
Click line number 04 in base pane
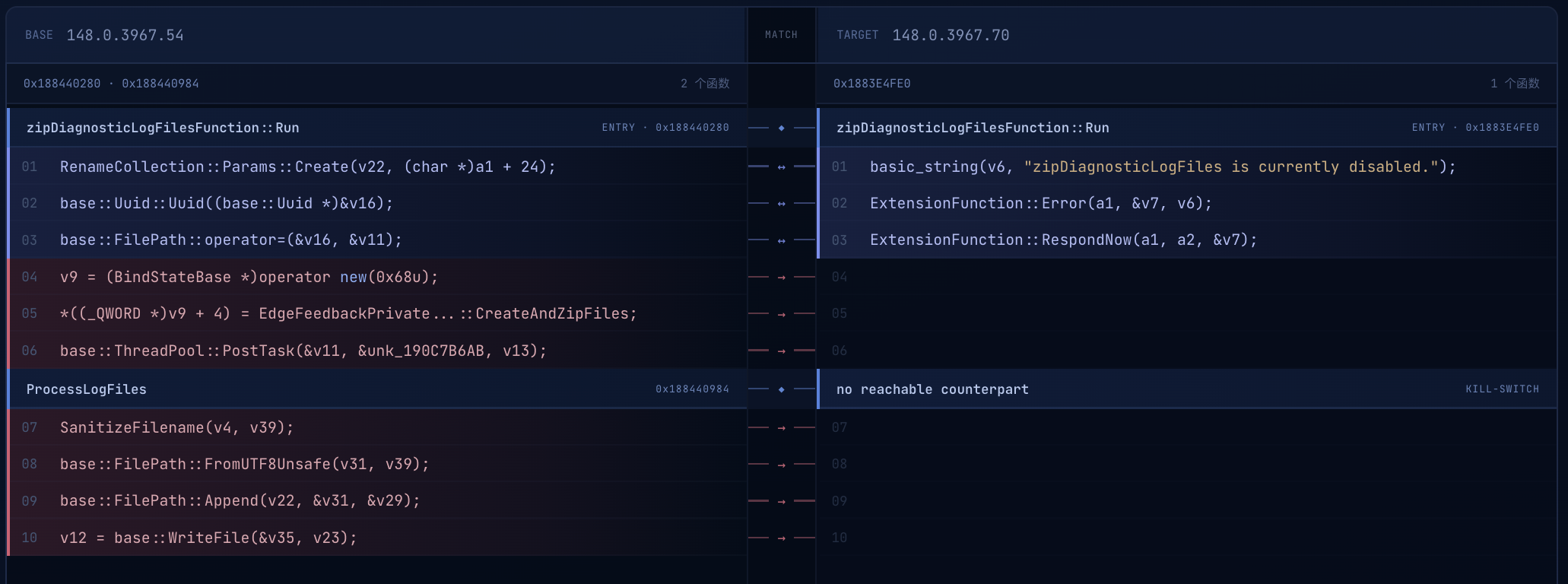(30, 277)
